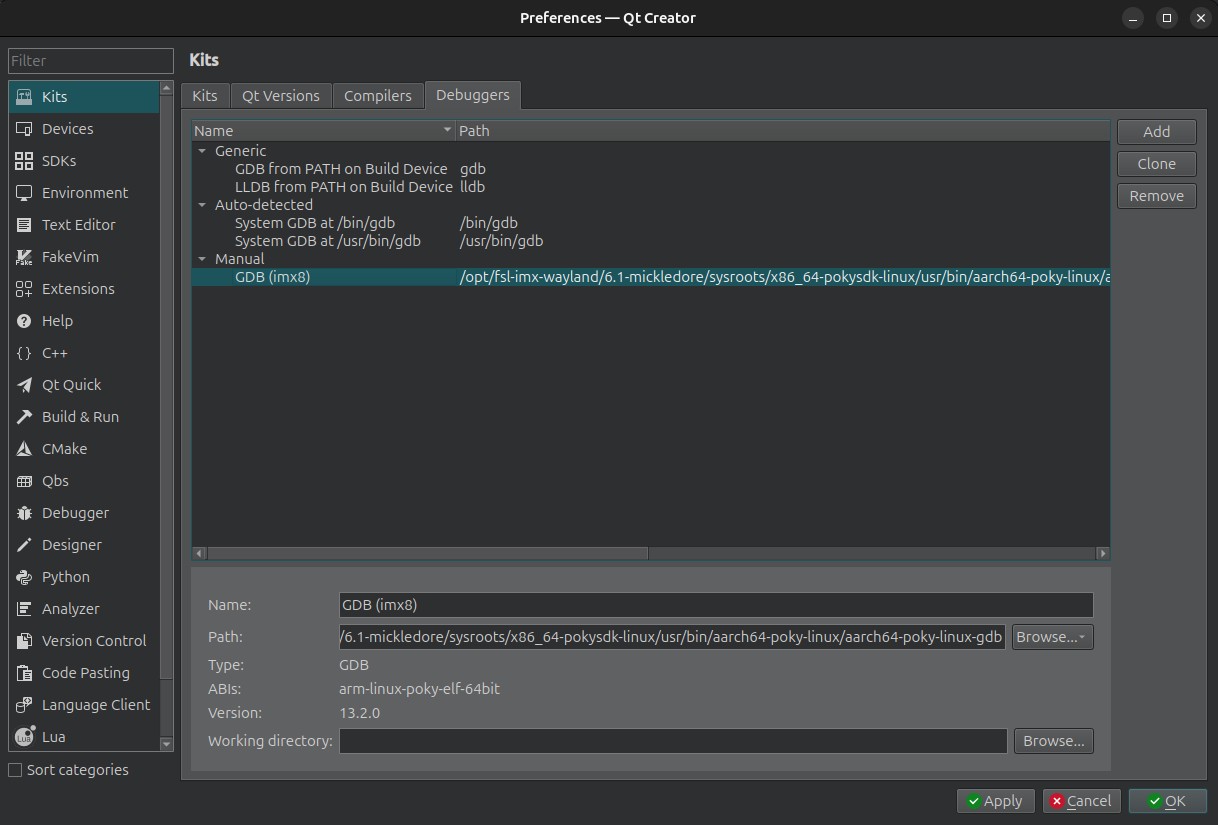Select the CMake triangle icon
Viewport: 1218px width, 825px height.
click(x=24, y=449)
